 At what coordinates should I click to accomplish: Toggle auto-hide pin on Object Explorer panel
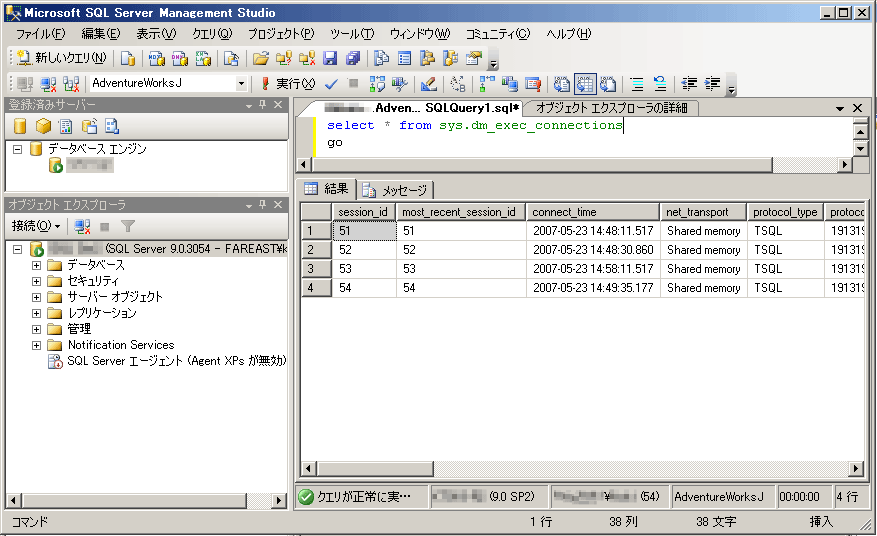(x=262, y=205)
